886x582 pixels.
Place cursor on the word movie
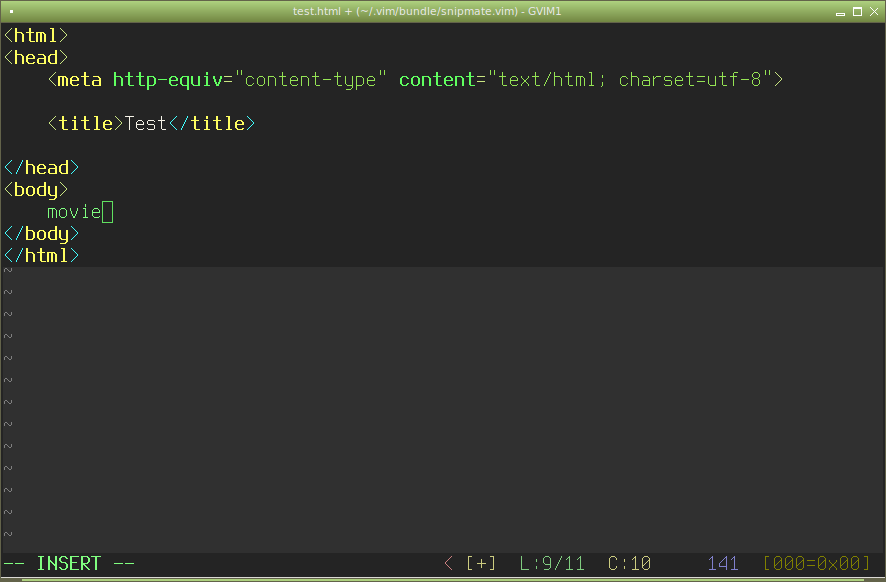click(x=74, y=212)
